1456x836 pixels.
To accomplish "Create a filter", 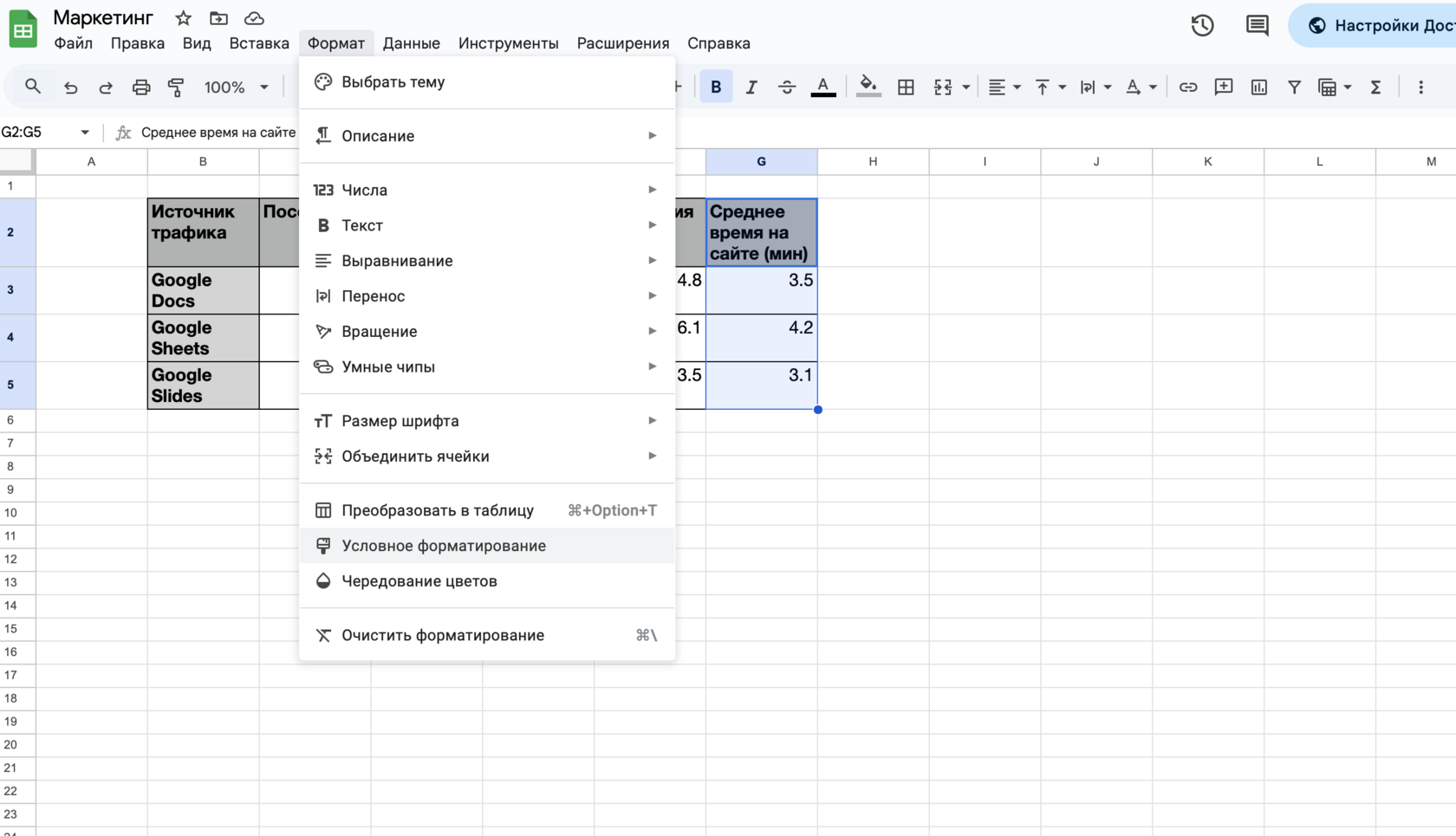I will 1294,87.
